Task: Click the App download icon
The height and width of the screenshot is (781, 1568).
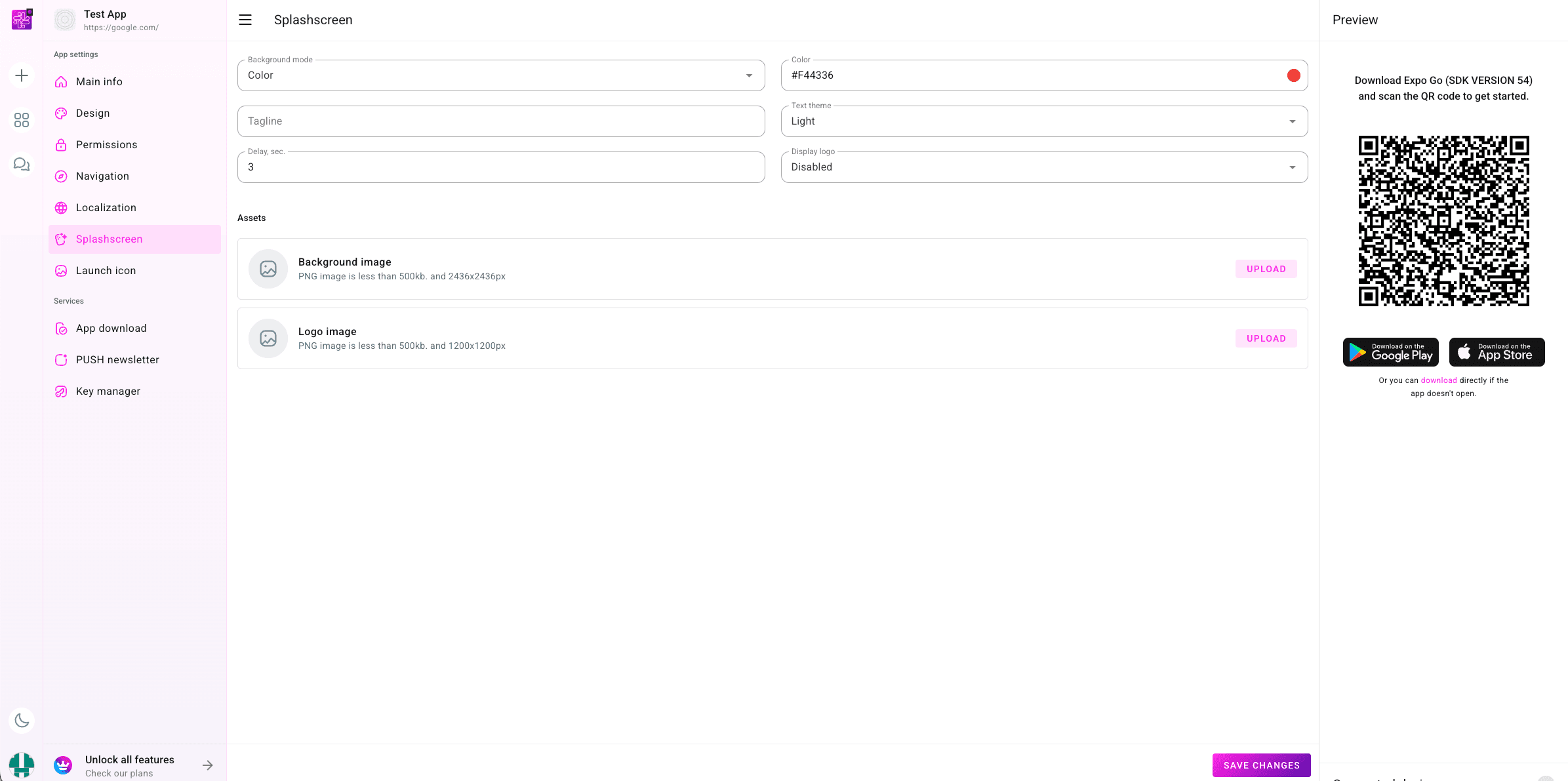Action: coord(61,329)
